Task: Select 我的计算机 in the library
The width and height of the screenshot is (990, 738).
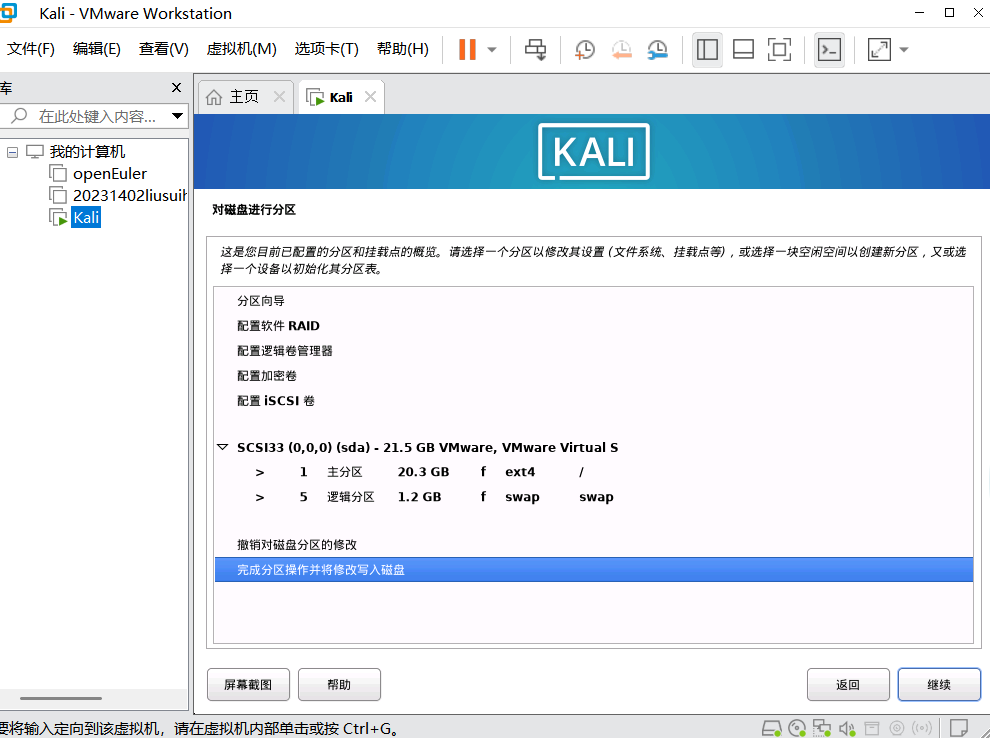Action: click(87, 152)
